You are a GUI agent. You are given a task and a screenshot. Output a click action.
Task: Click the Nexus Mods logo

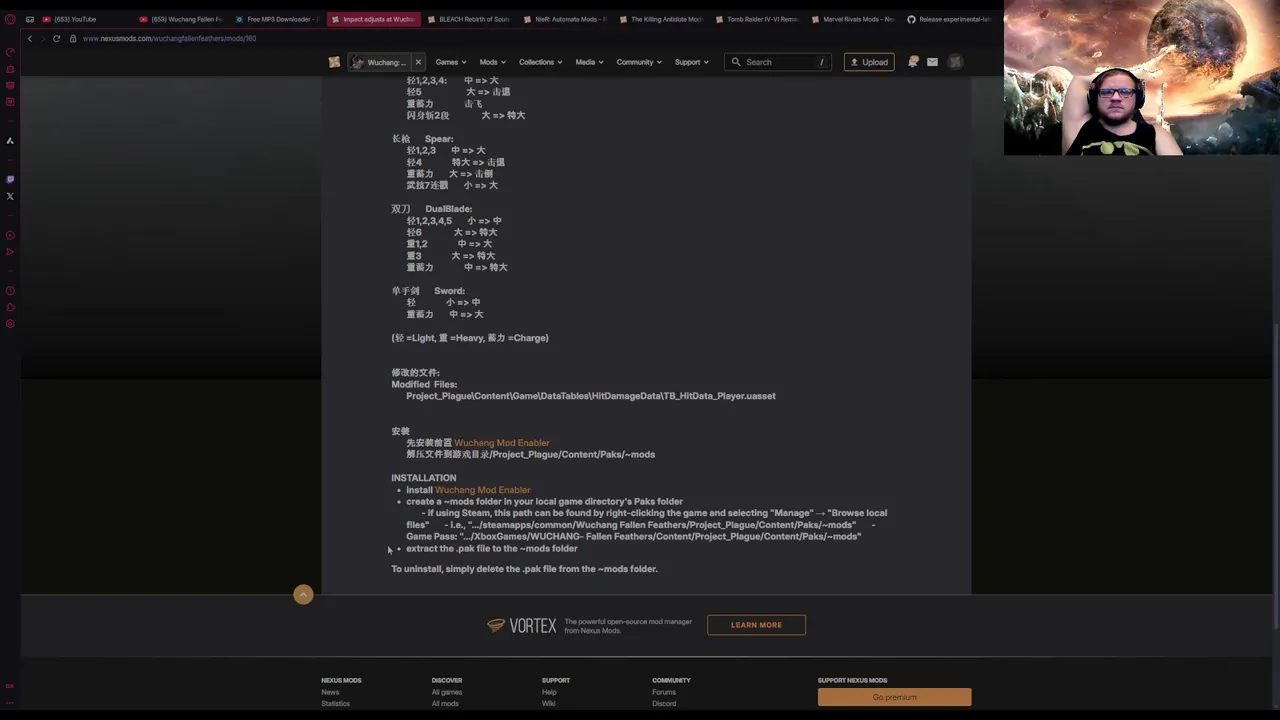[x=334, y=62]
